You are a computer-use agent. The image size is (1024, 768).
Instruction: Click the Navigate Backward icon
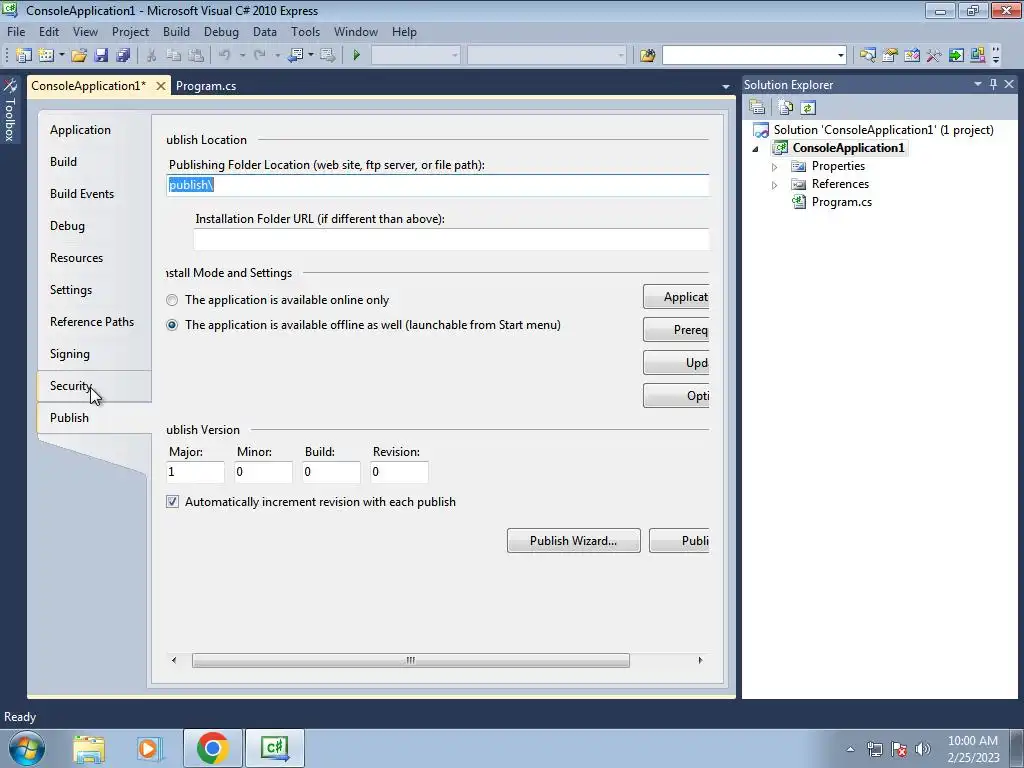[295, 55]
